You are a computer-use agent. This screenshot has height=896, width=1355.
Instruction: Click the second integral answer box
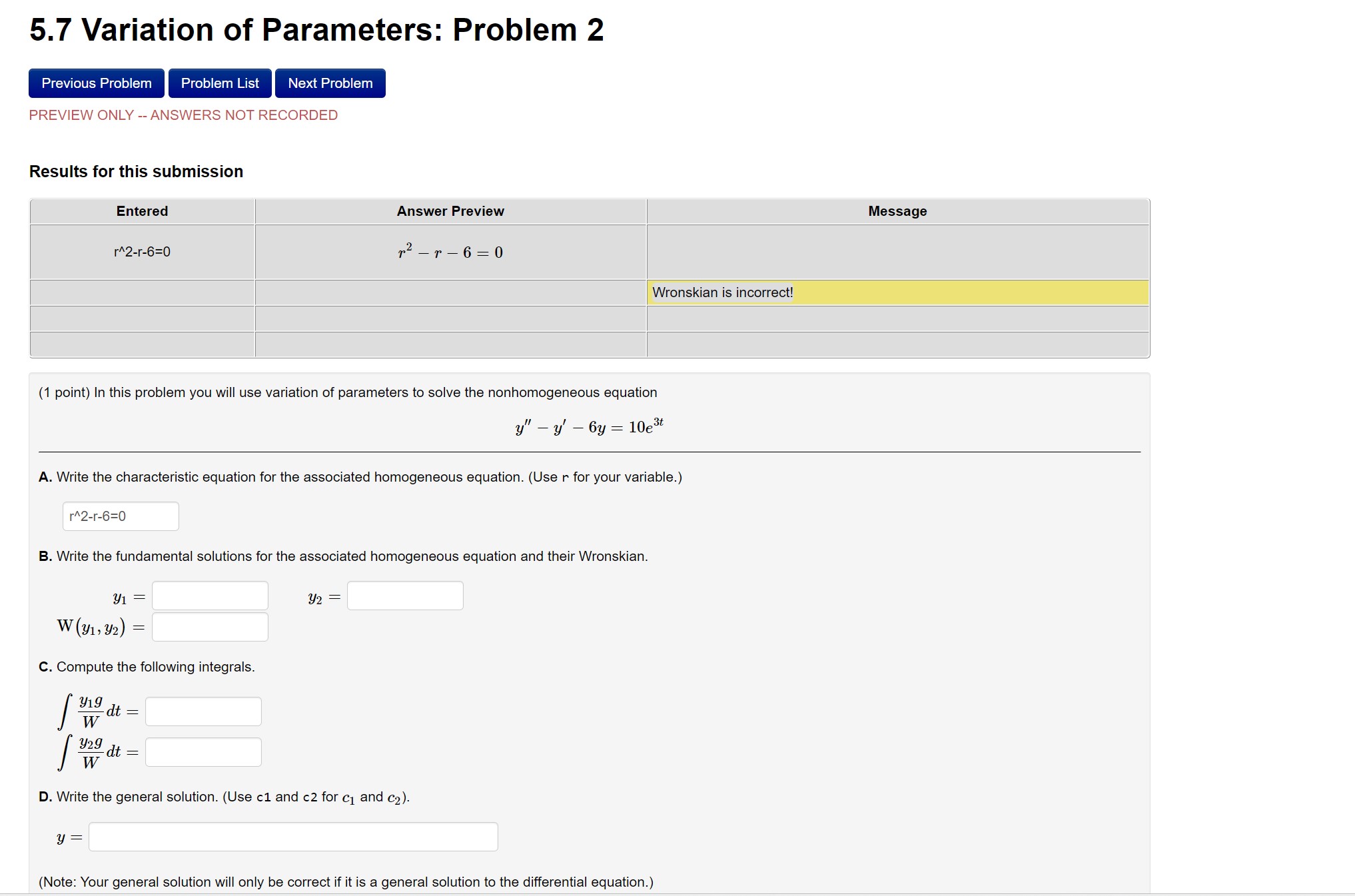pos(203,751)
